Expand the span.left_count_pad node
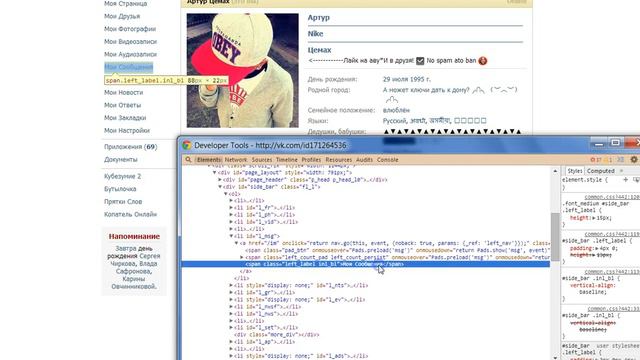This screenshot has height=360, width=640. pyautogui.click(x=242, y=258)
